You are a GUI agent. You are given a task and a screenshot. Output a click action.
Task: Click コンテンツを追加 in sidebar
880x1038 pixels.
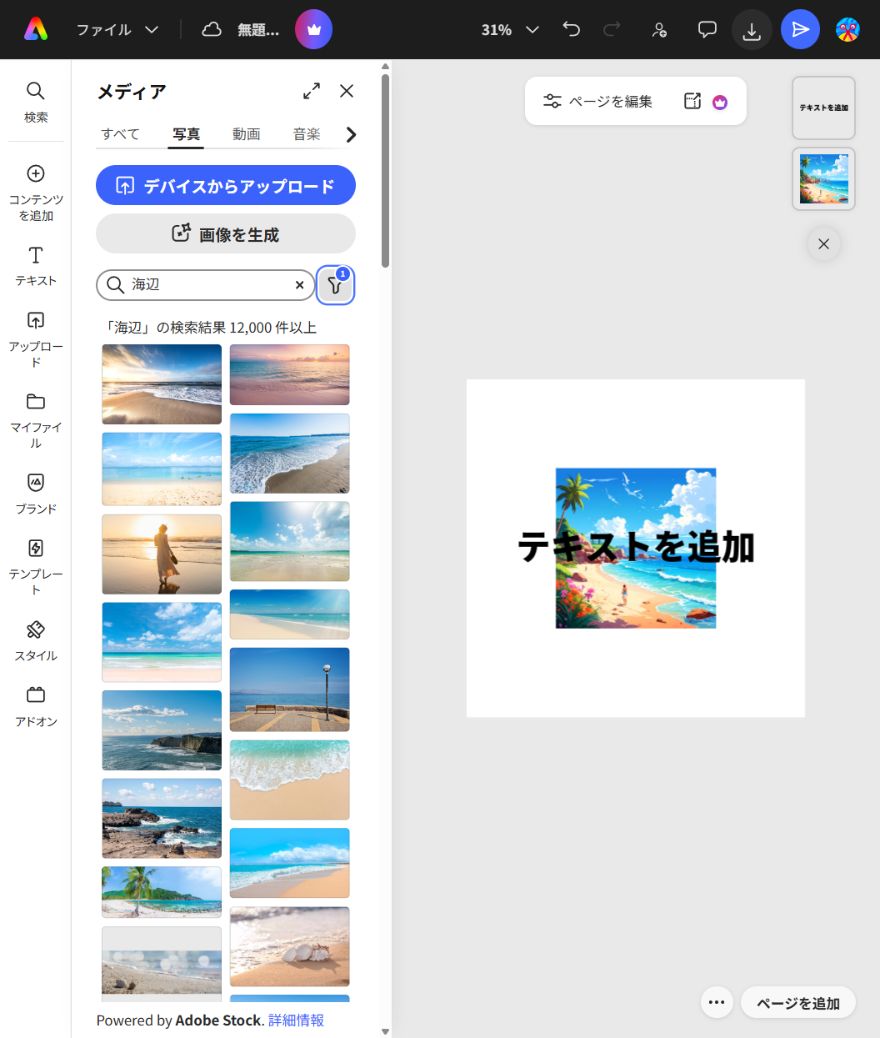36,193
